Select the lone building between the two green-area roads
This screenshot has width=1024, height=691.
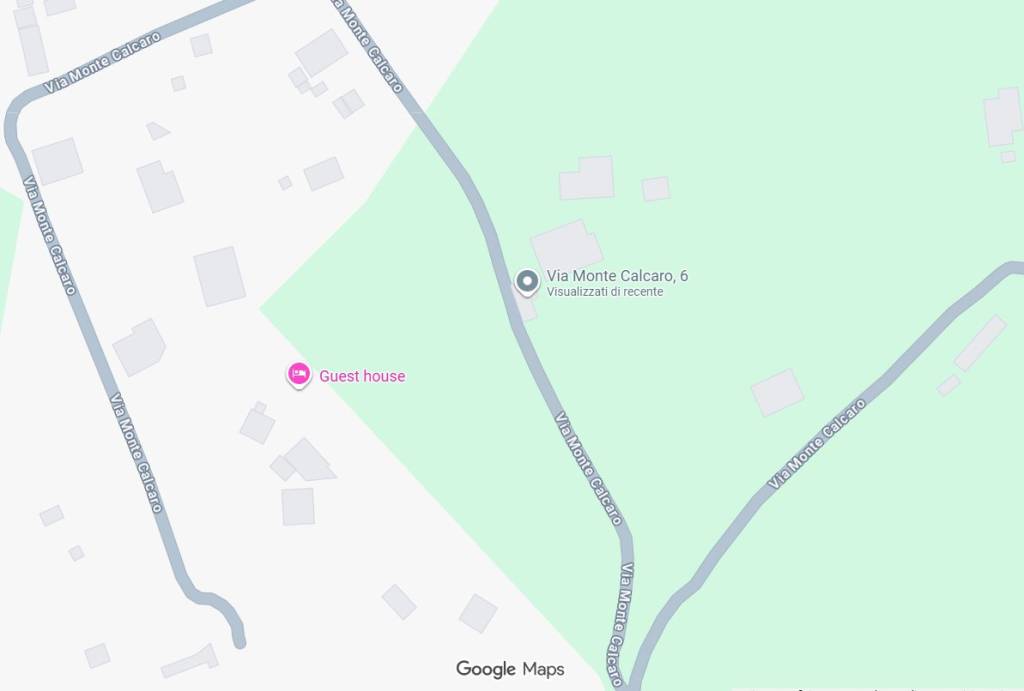pos(777,393)
